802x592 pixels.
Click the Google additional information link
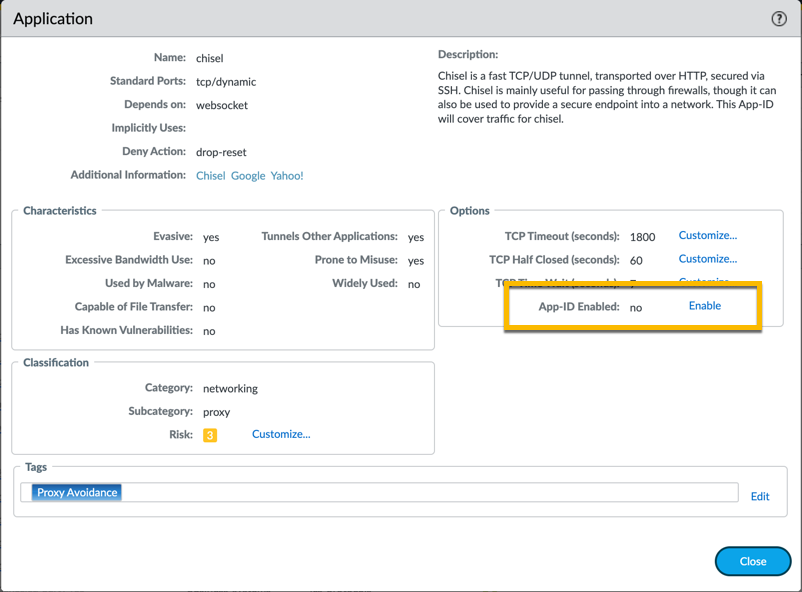tap(248, 176)
